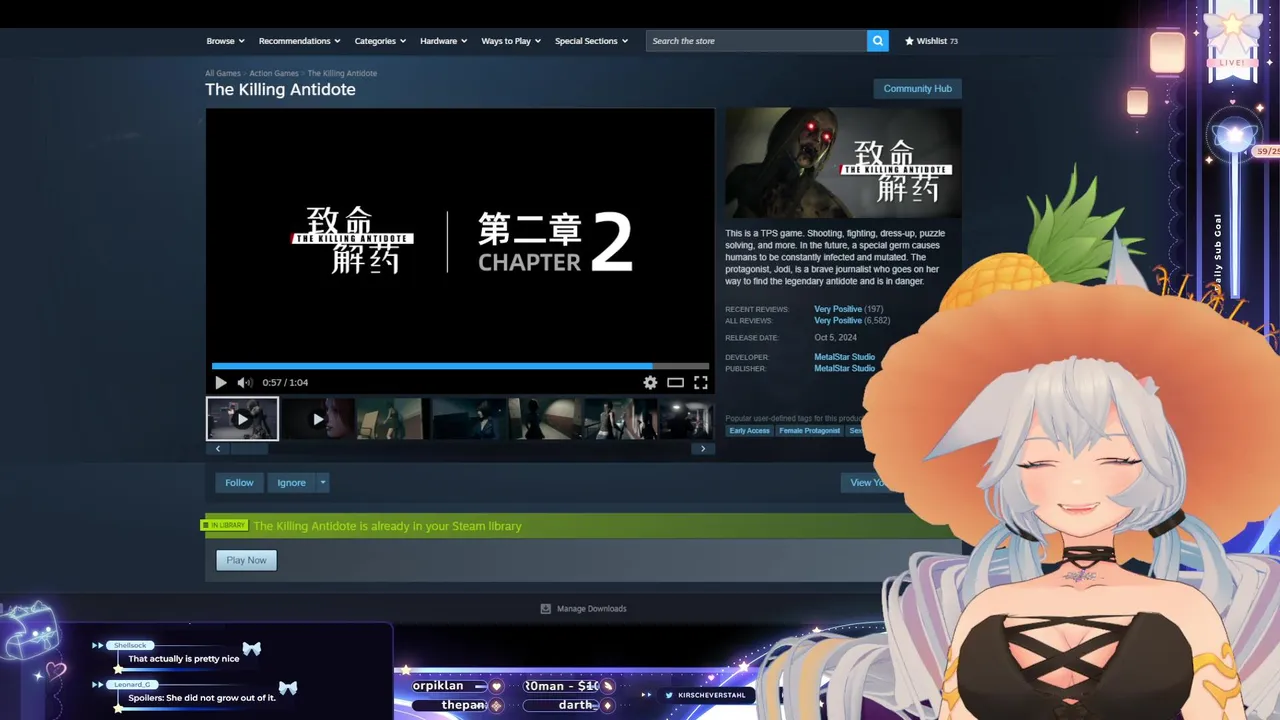Click the 0:57 / 1:04 time display
Image resolution: width=1280 pixels, height=720 pixels.
(x=285, y=382)
